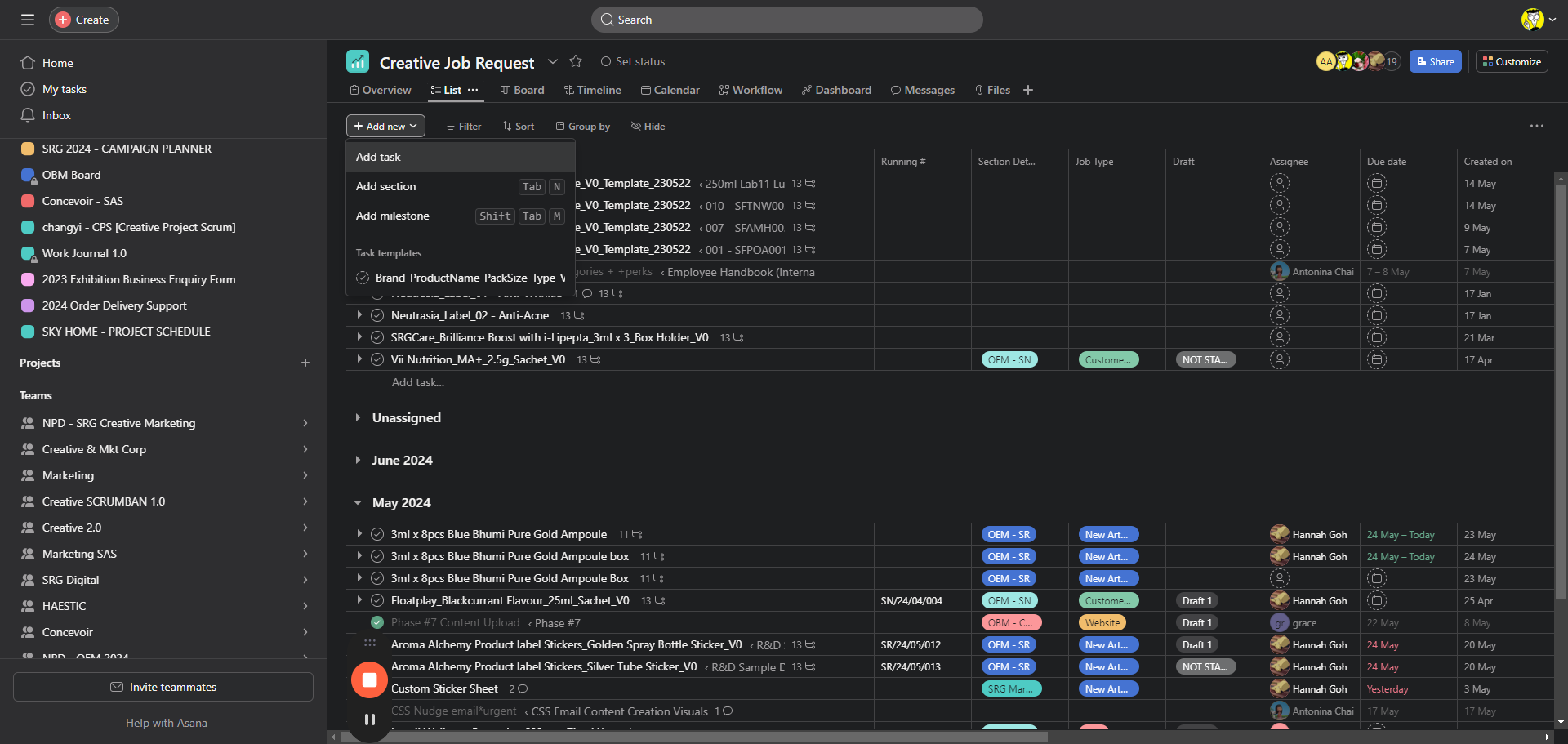Screen dimensions: 1568x744
Task: Switch to Dashboard tab
Action: [836, 90]
